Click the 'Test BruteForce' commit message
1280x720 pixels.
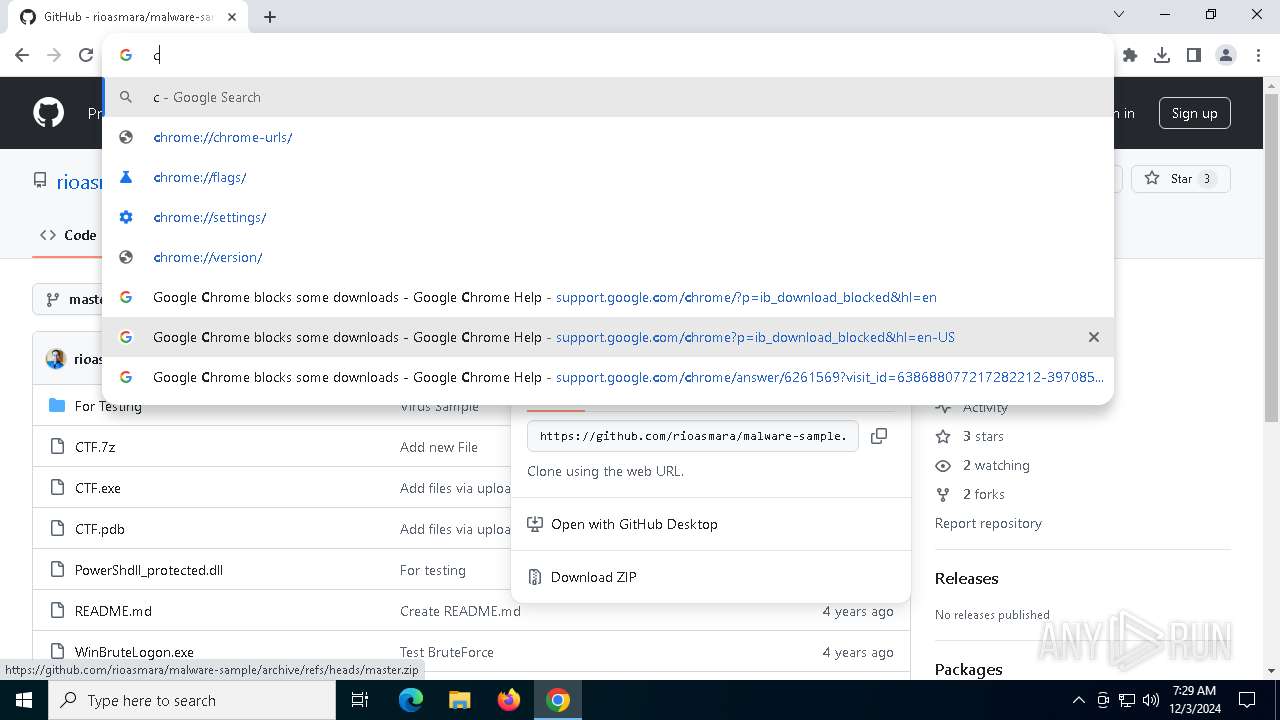447,652
